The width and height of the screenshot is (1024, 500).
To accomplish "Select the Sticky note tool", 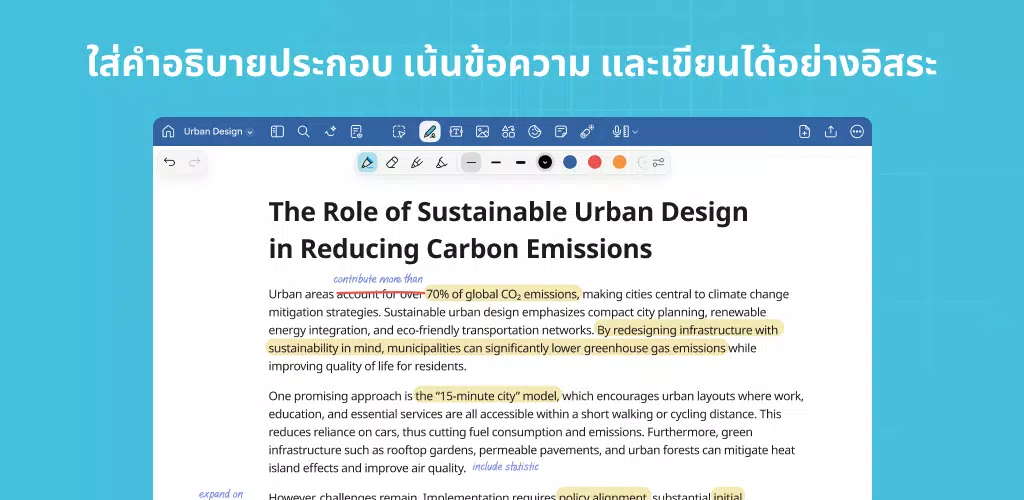I will tap(560, 132).
